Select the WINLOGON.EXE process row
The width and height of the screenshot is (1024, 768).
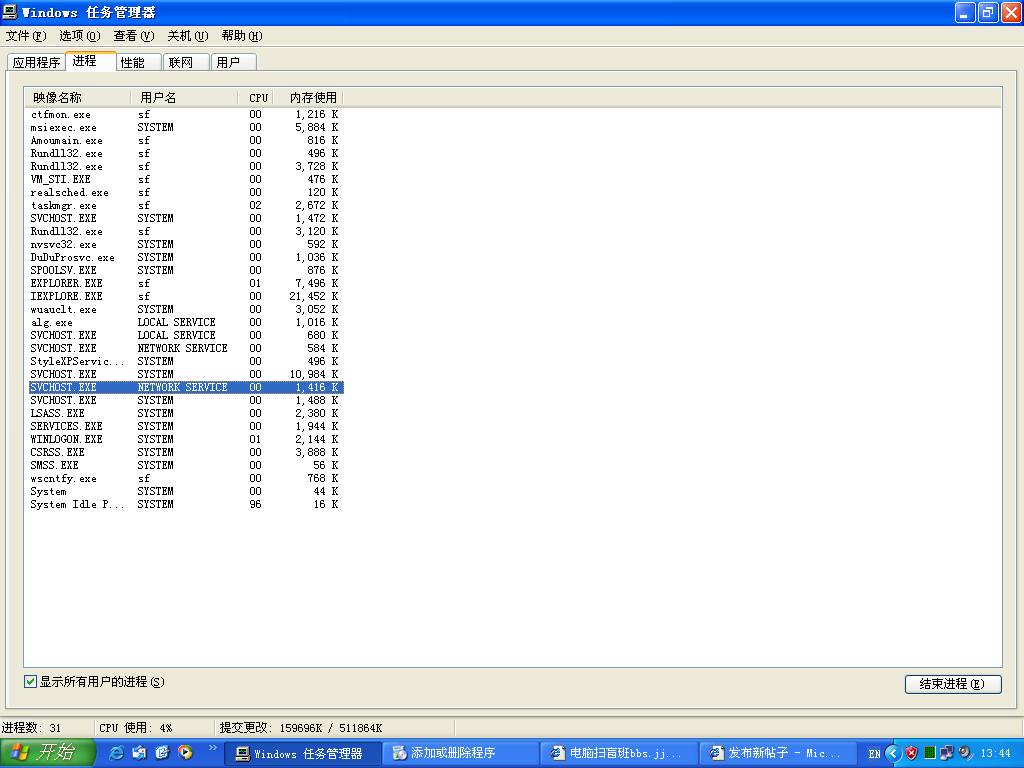click(185, 440)
